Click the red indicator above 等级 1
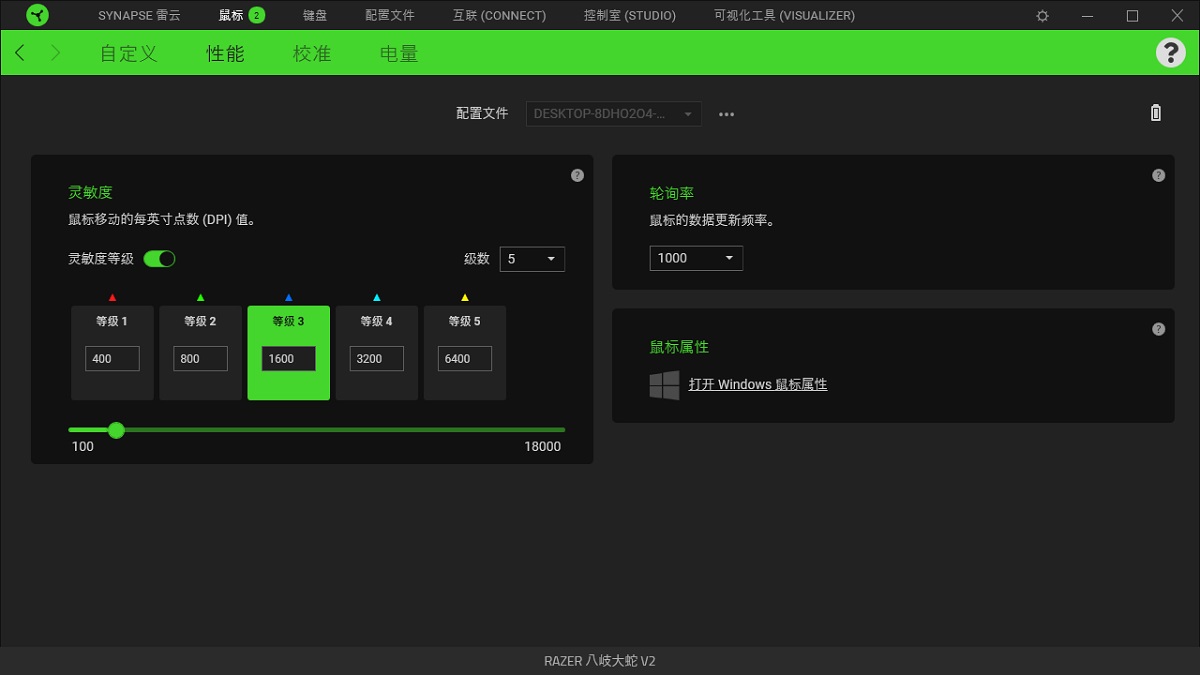1200x675 pixels. pyautogui.click(x=112, y=297)
